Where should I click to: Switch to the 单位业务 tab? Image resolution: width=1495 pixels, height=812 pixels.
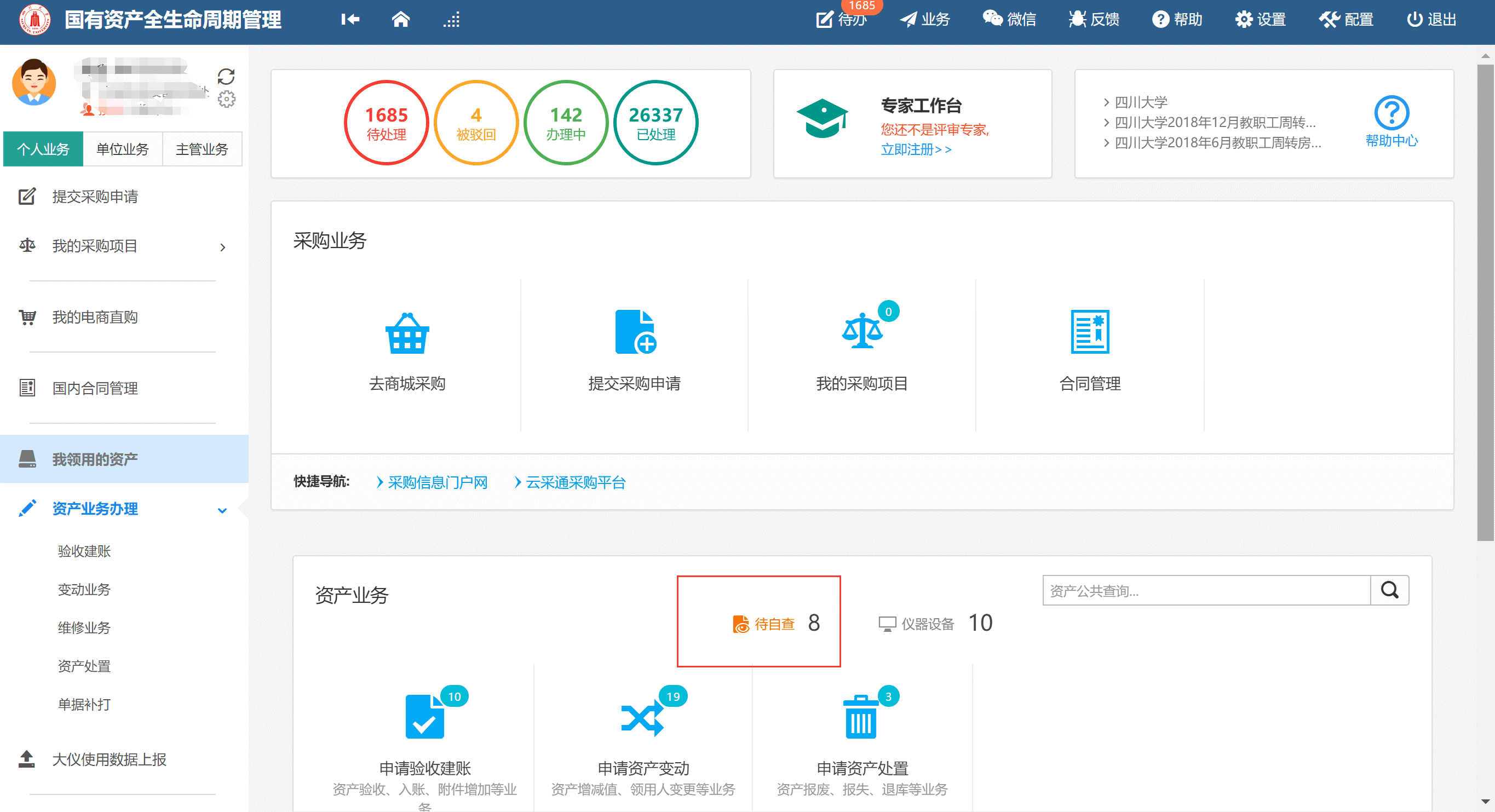(x=123, y=149)
